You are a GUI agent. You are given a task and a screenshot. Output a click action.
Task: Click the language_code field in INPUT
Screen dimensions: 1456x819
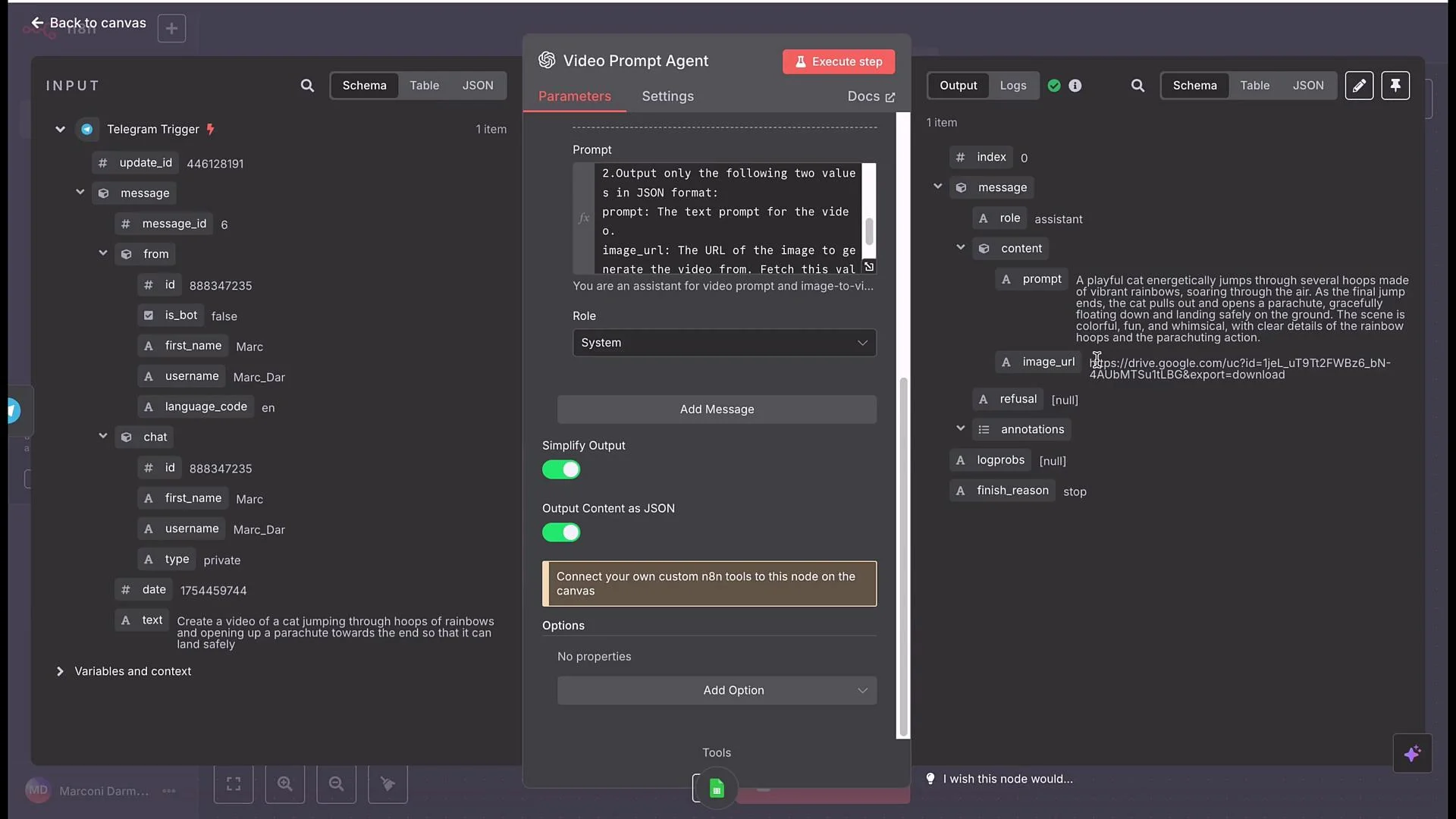coord(196,406)
